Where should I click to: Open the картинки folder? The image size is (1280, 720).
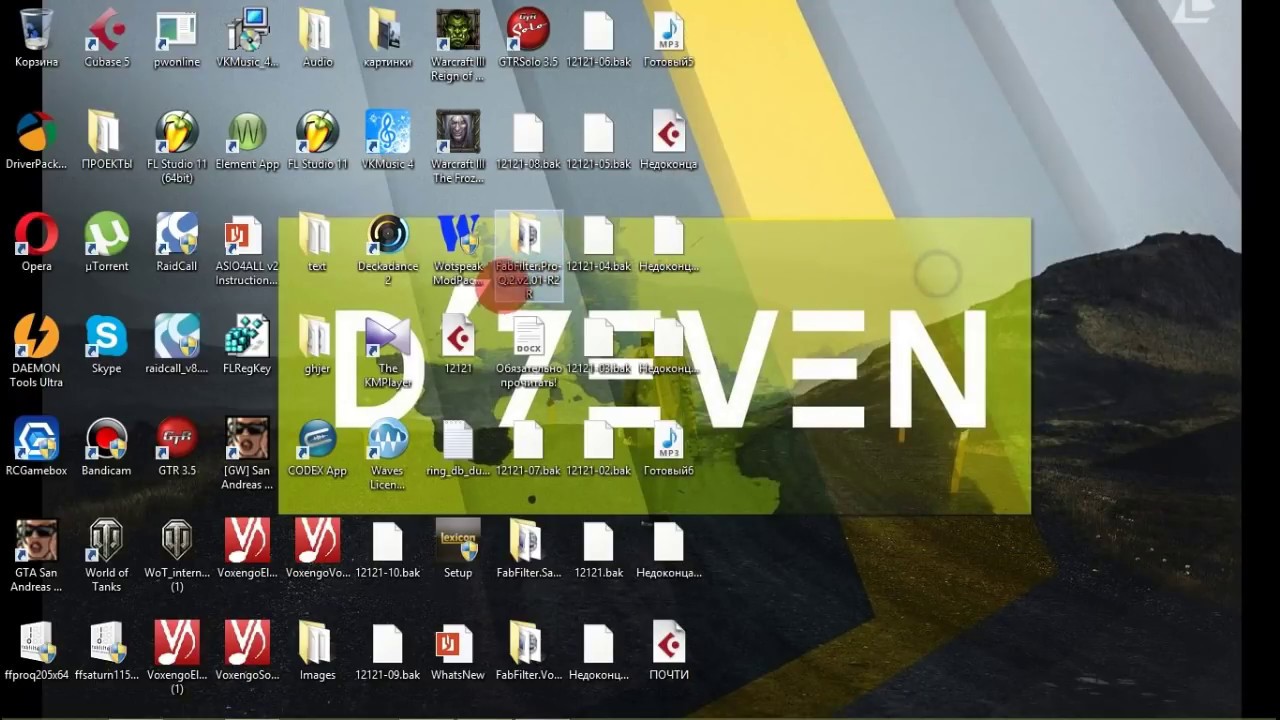click(387, 38)
